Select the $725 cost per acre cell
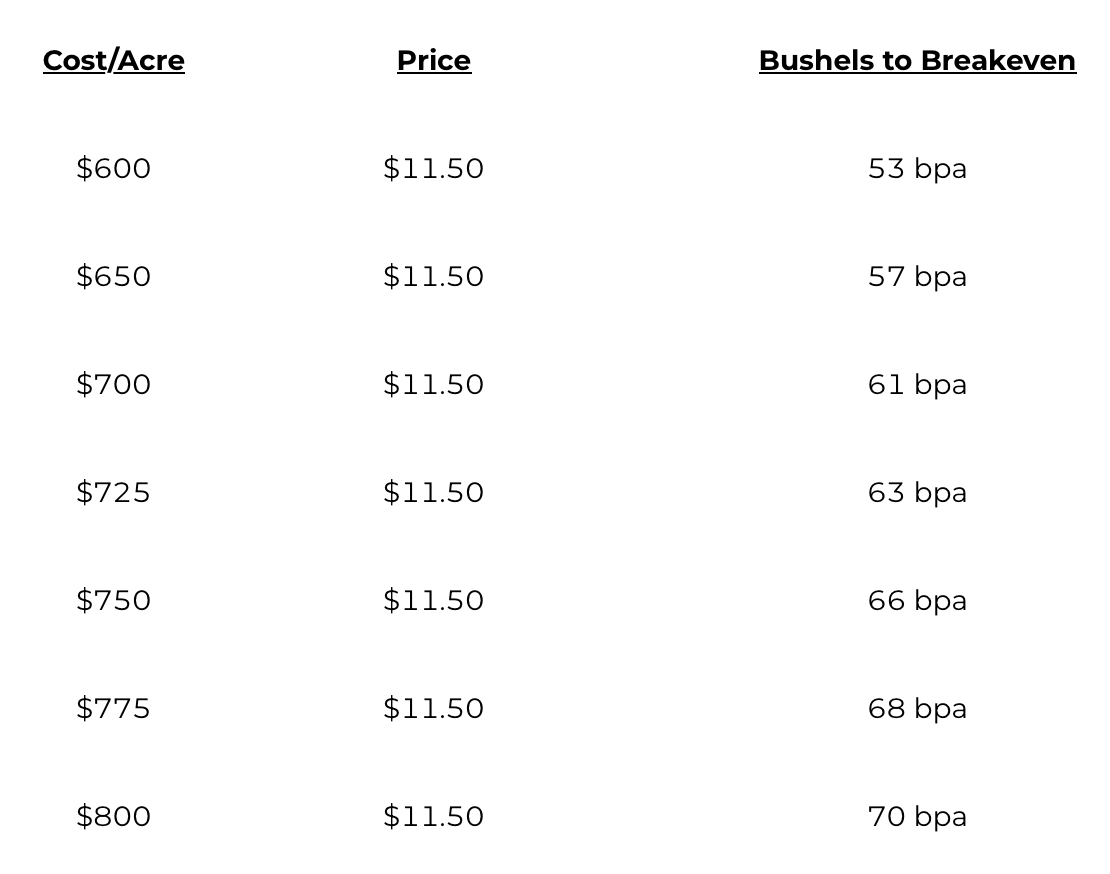 [114, 492]
